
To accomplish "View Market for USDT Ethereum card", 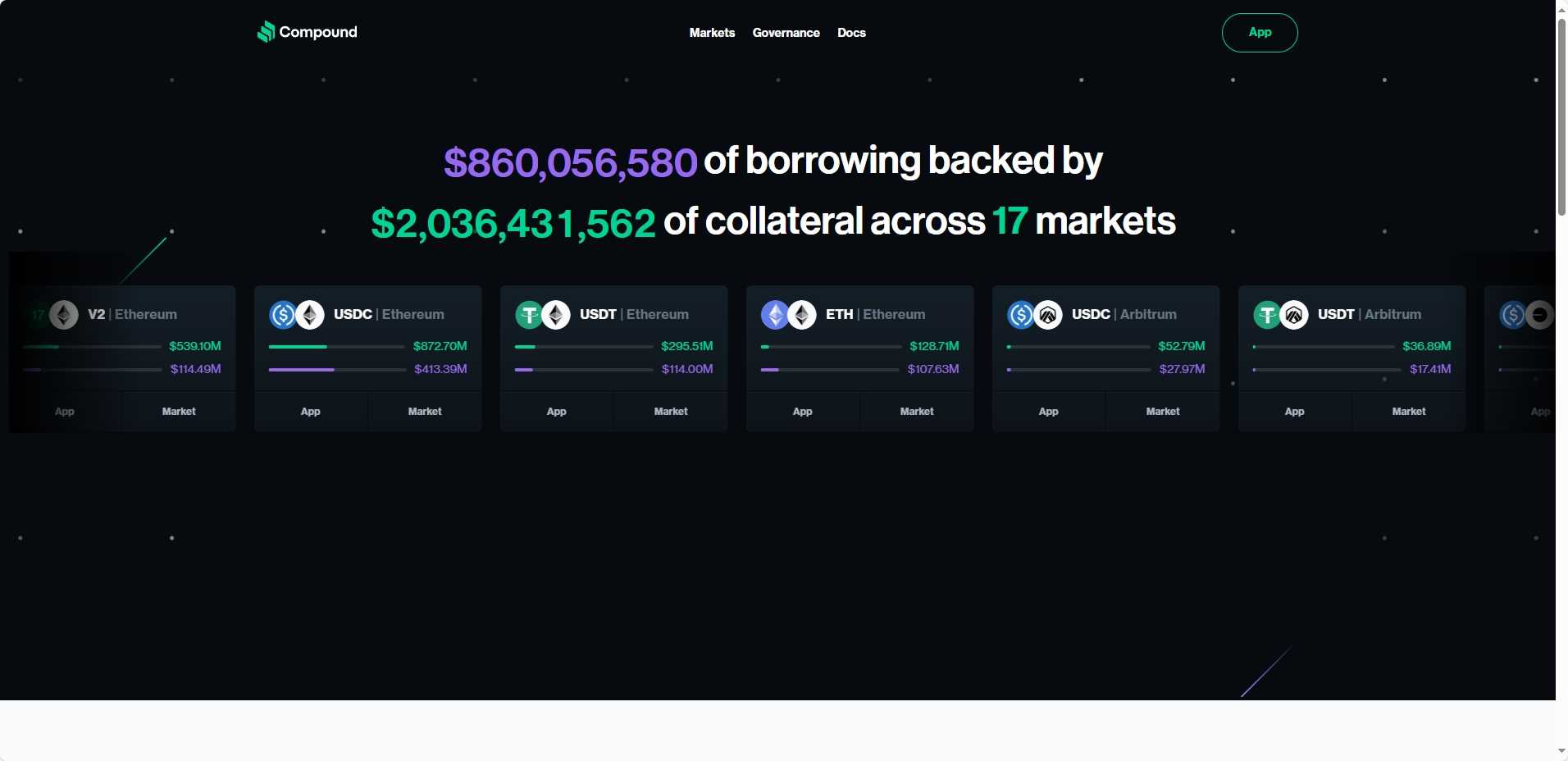I will pyautogui.click(x=671, y=412).
